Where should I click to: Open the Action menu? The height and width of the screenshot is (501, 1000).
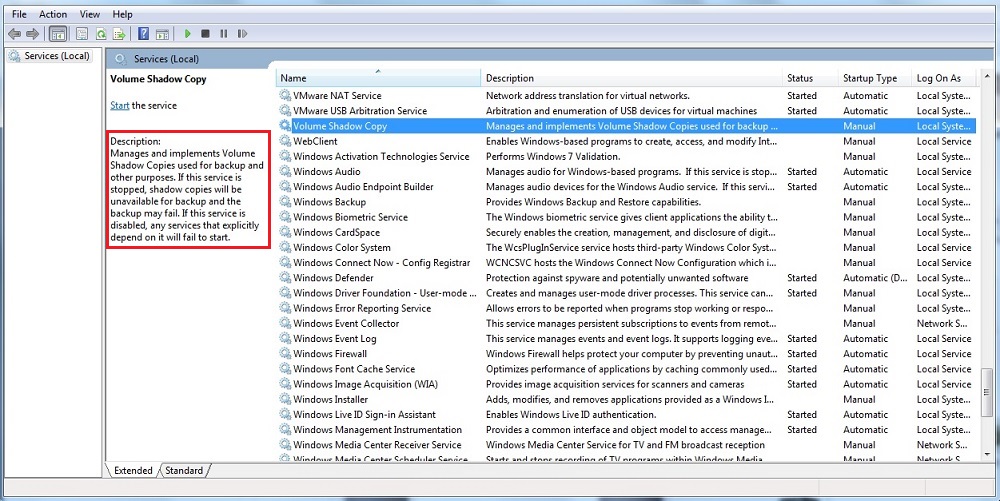(x=53, y=13)
